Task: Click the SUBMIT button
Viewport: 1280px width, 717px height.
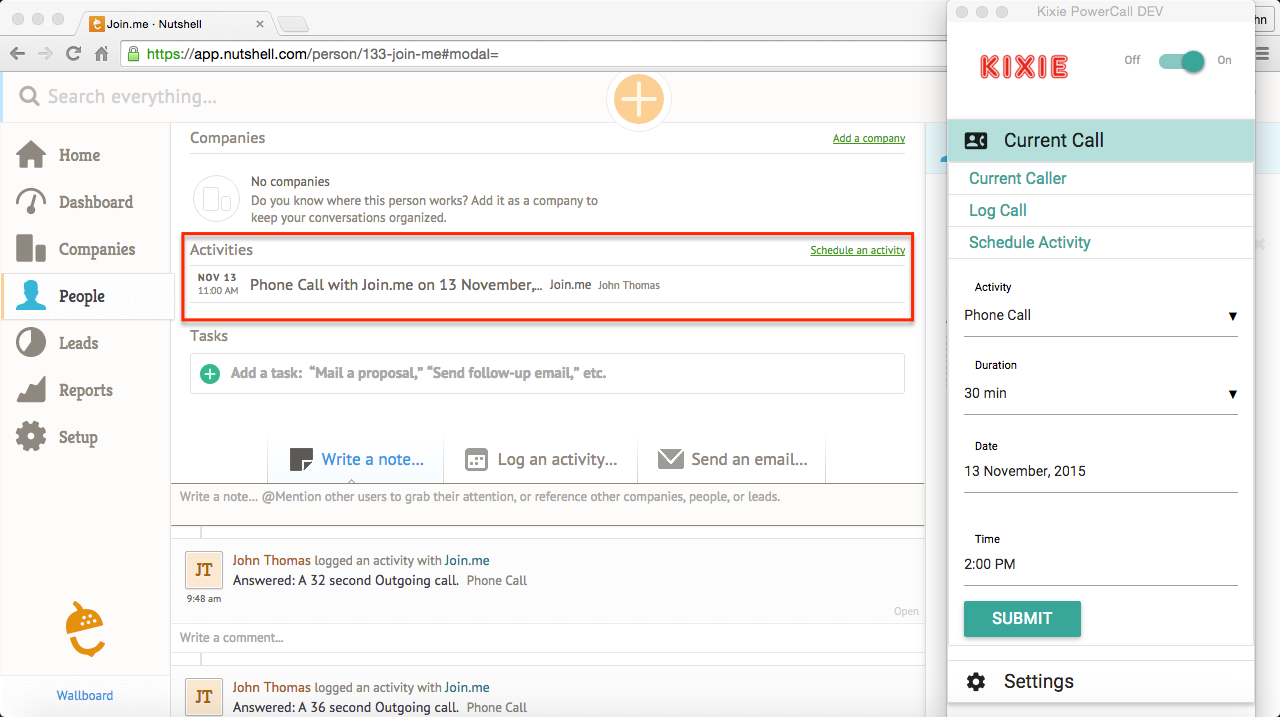Action: click(x=1022, y=619)
